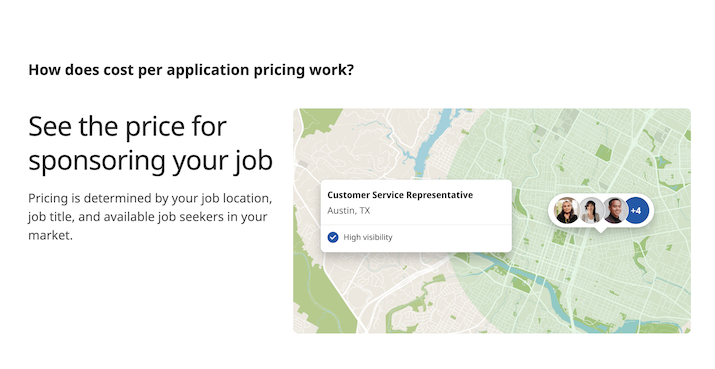
Task: Click the Austin, TX location text
Action: 349,211
